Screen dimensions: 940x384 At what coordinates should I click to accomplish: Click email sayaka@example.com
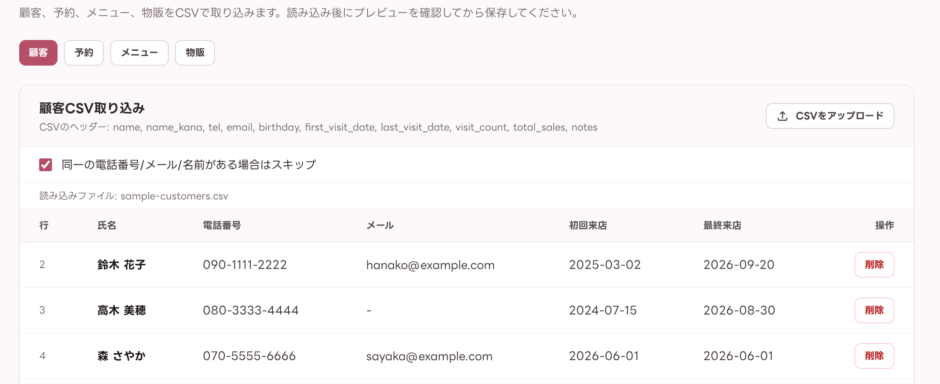(429, 356)
